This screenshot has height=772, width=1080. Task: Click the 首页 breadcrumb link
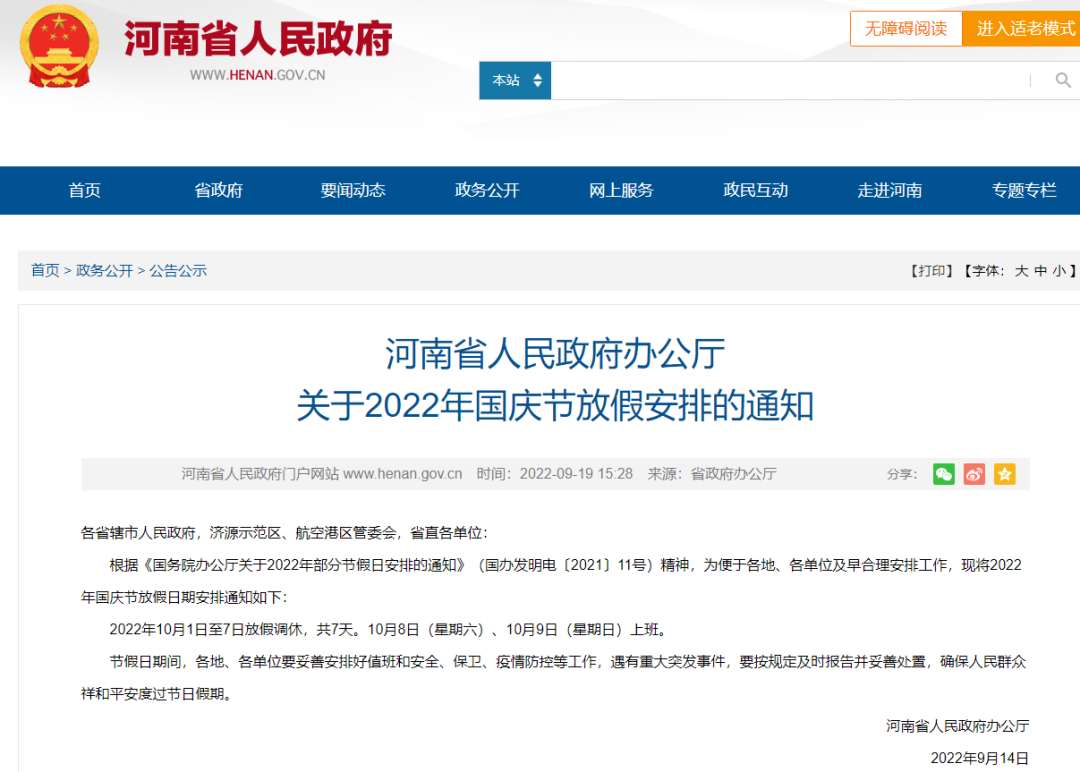45,271
